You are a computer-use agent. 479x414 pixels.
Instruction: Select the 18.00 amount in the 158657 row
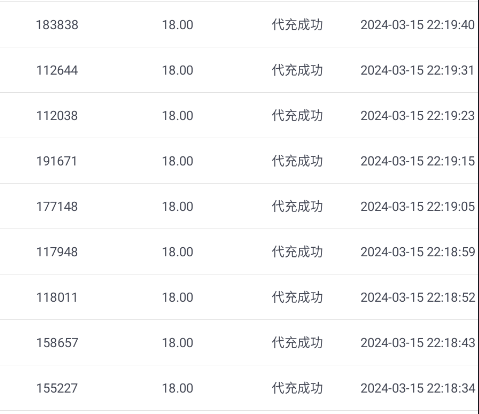click(x=178, y=343)
